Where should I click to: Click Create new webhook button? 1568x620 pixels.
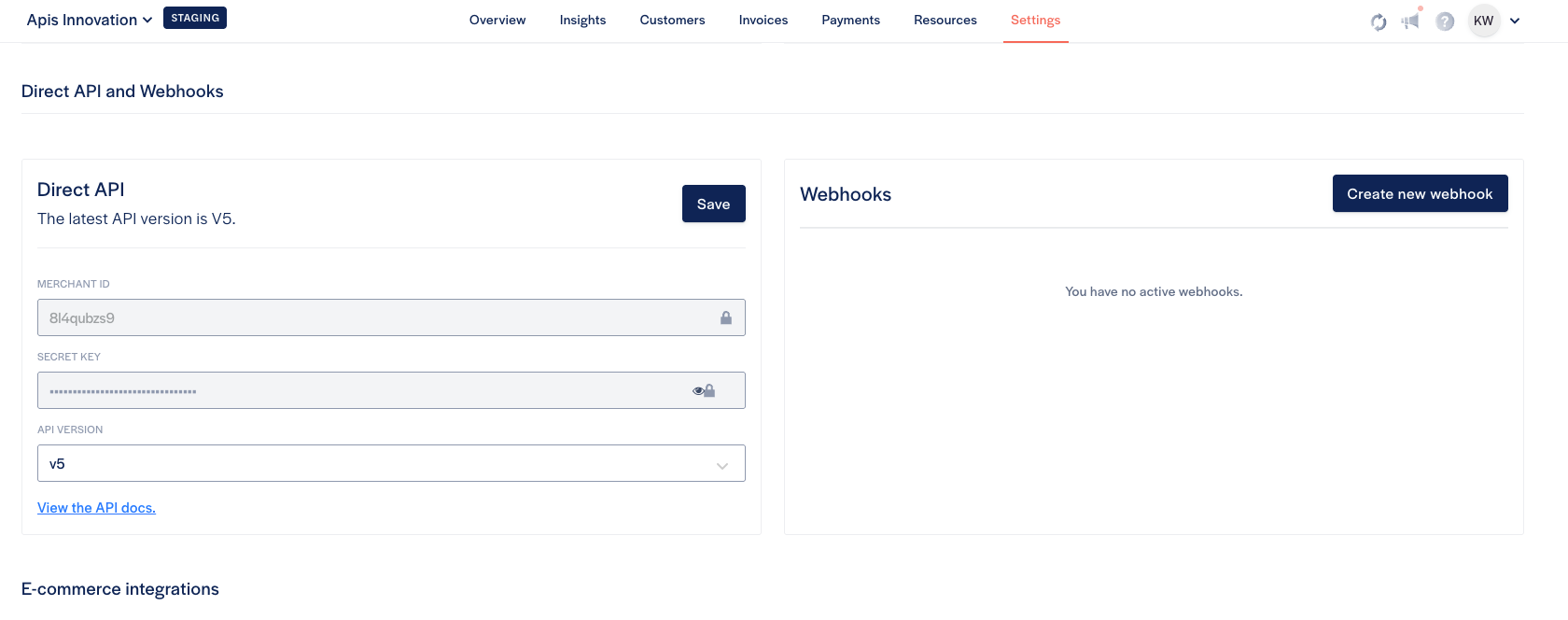[1419, 193]
